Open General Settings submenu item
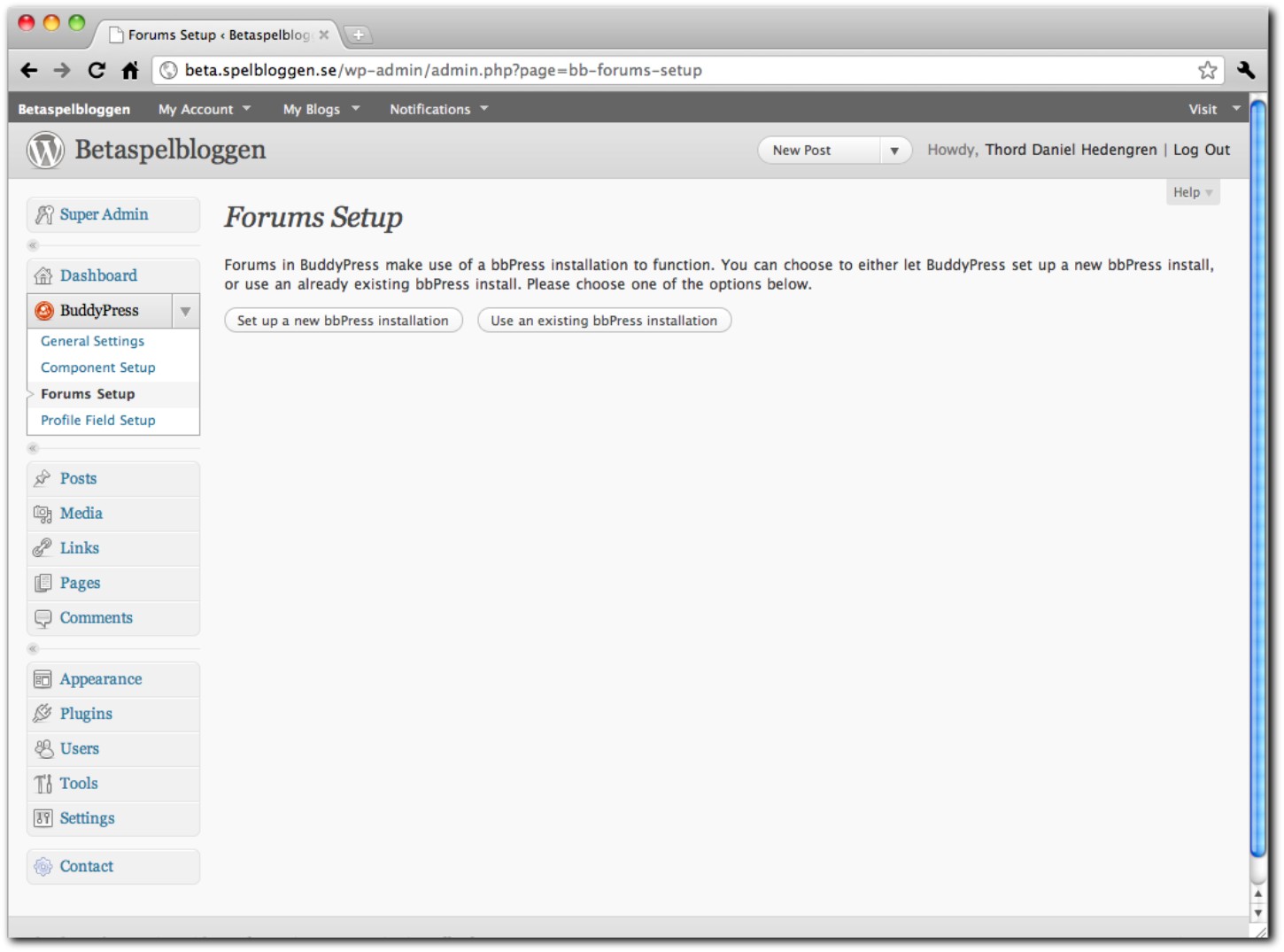Screen dimensions: 1284x952 [x=92, y=341]
